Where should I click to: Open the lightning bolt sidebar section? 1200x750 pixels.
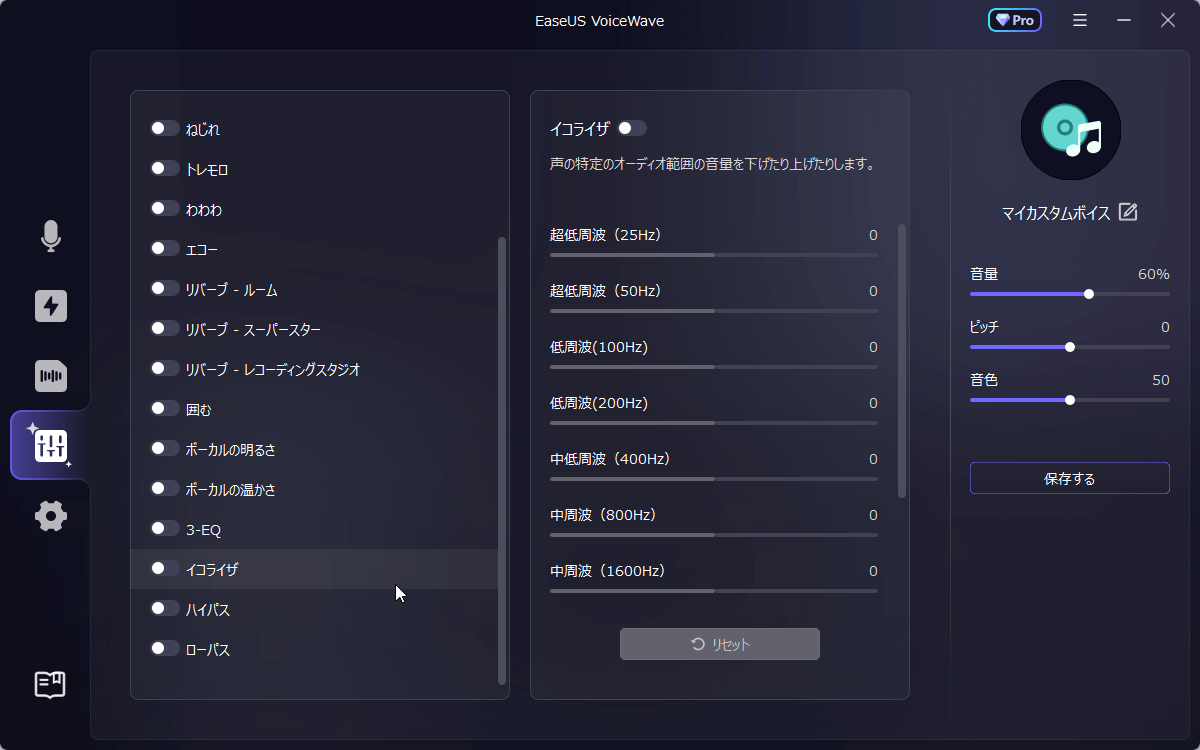(x=51, y=306)
